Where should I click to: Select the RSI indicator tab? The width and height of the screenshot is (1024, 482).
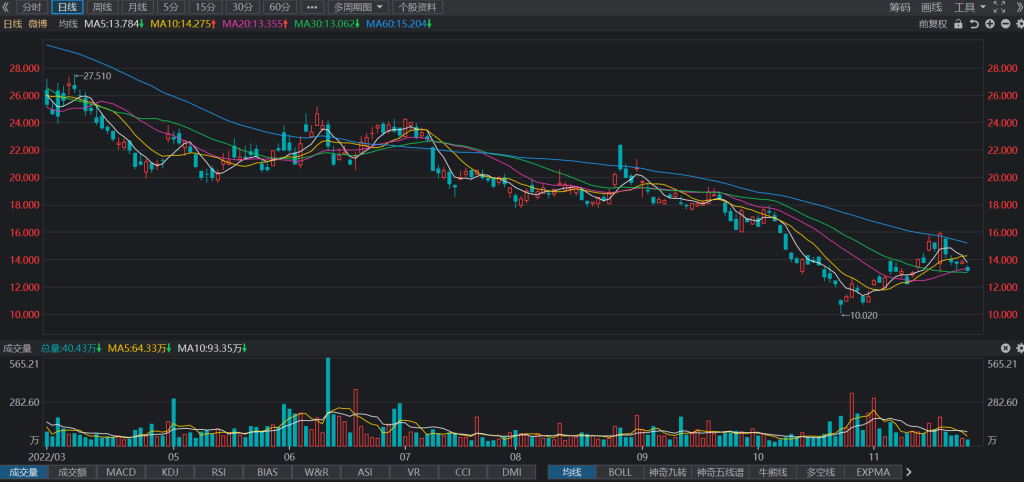pyautogui.click(x=219, y=472)
